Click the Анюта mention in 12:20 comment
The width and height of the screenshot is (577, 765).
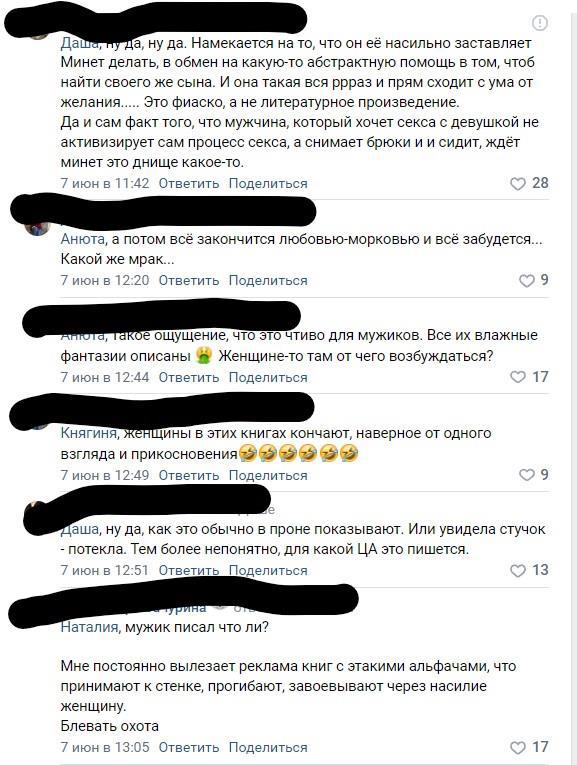pyautogui.click(x=82, y=239)
